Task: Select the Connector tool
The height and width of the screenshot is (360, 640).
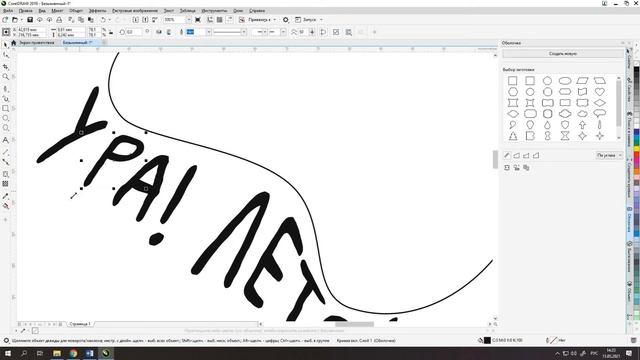Action: (5, 162)
